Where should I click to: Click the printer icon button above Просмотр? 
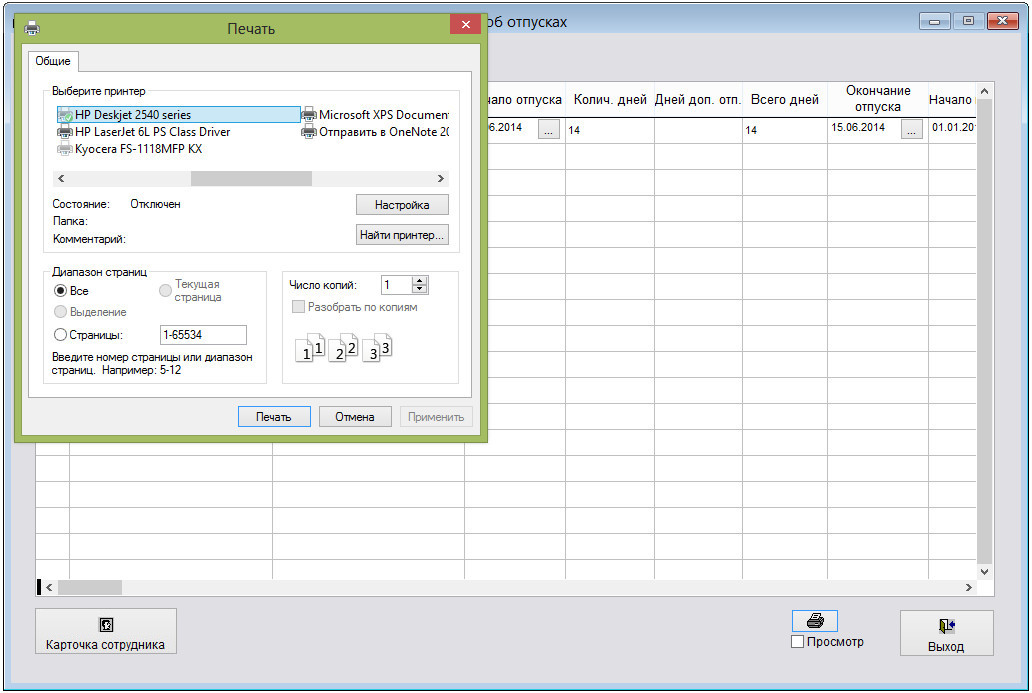(x=814, y=621)
